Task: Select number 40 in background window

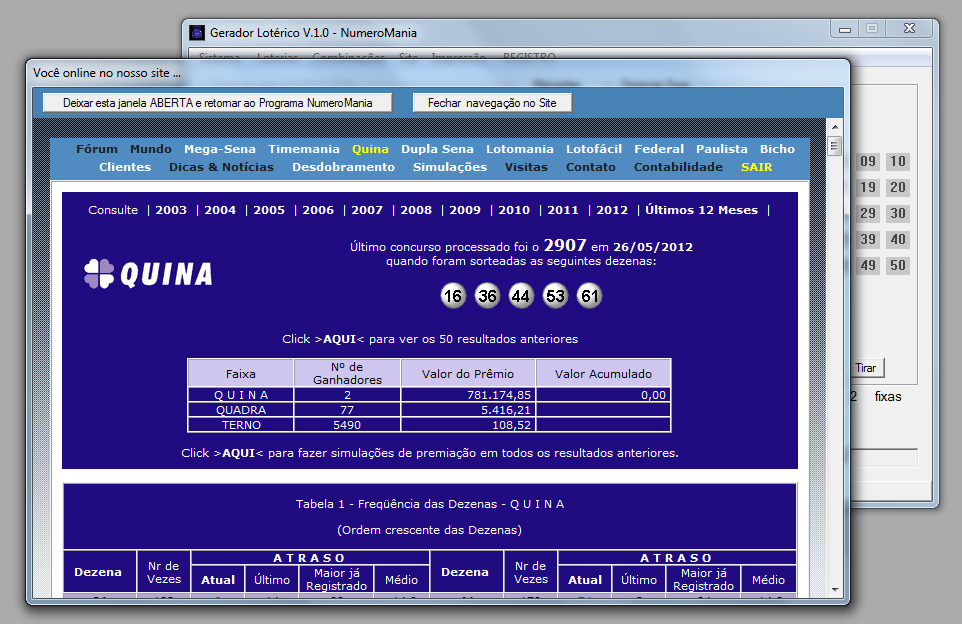Action: pos(898,239)
